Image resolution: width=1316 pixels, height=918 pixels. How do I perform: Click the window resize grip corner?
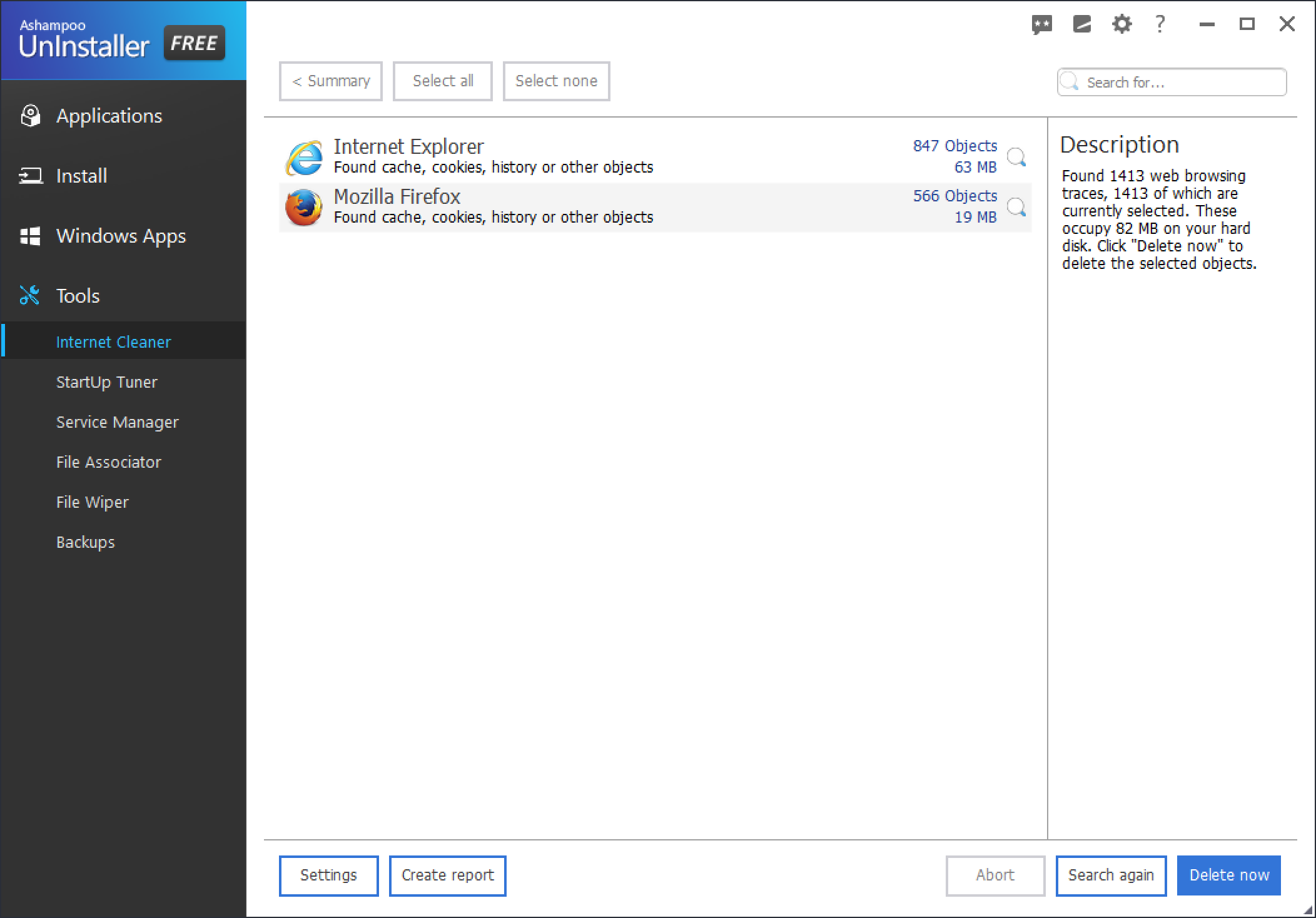click(1308, 910)
